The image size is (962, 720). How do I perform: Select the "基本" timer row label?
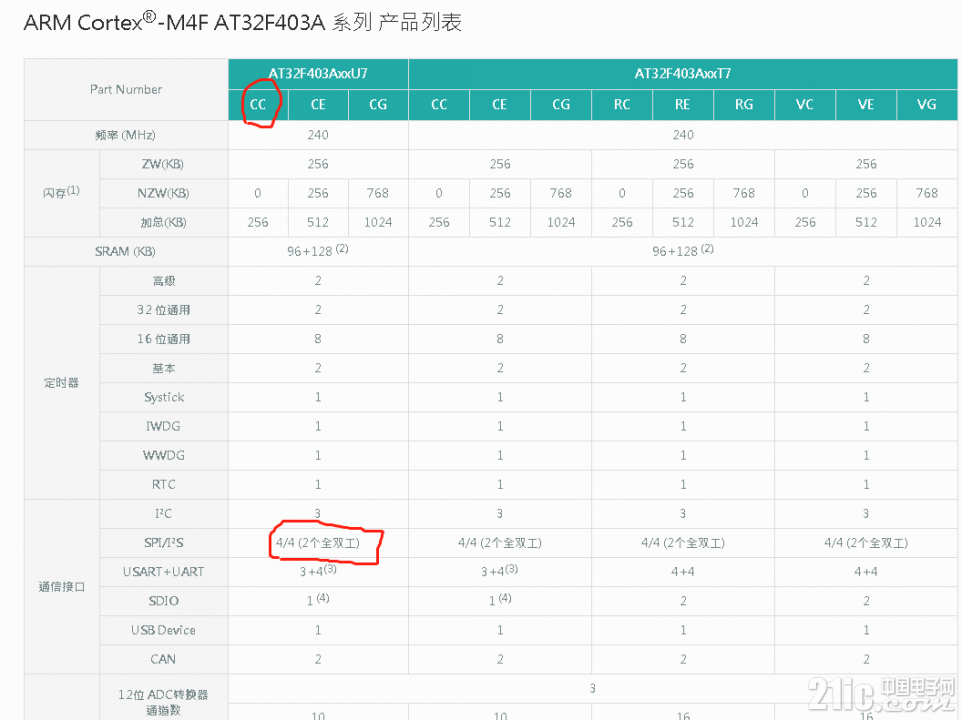point(164,368)
